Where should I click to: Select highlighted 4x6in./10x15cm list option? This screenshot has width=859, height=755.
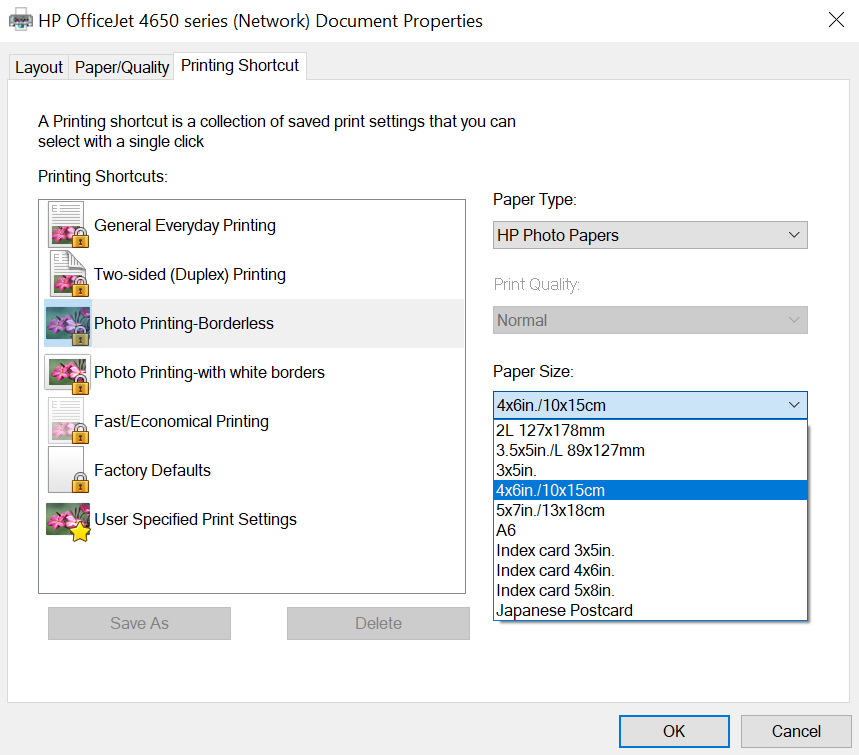coord(650,490)
